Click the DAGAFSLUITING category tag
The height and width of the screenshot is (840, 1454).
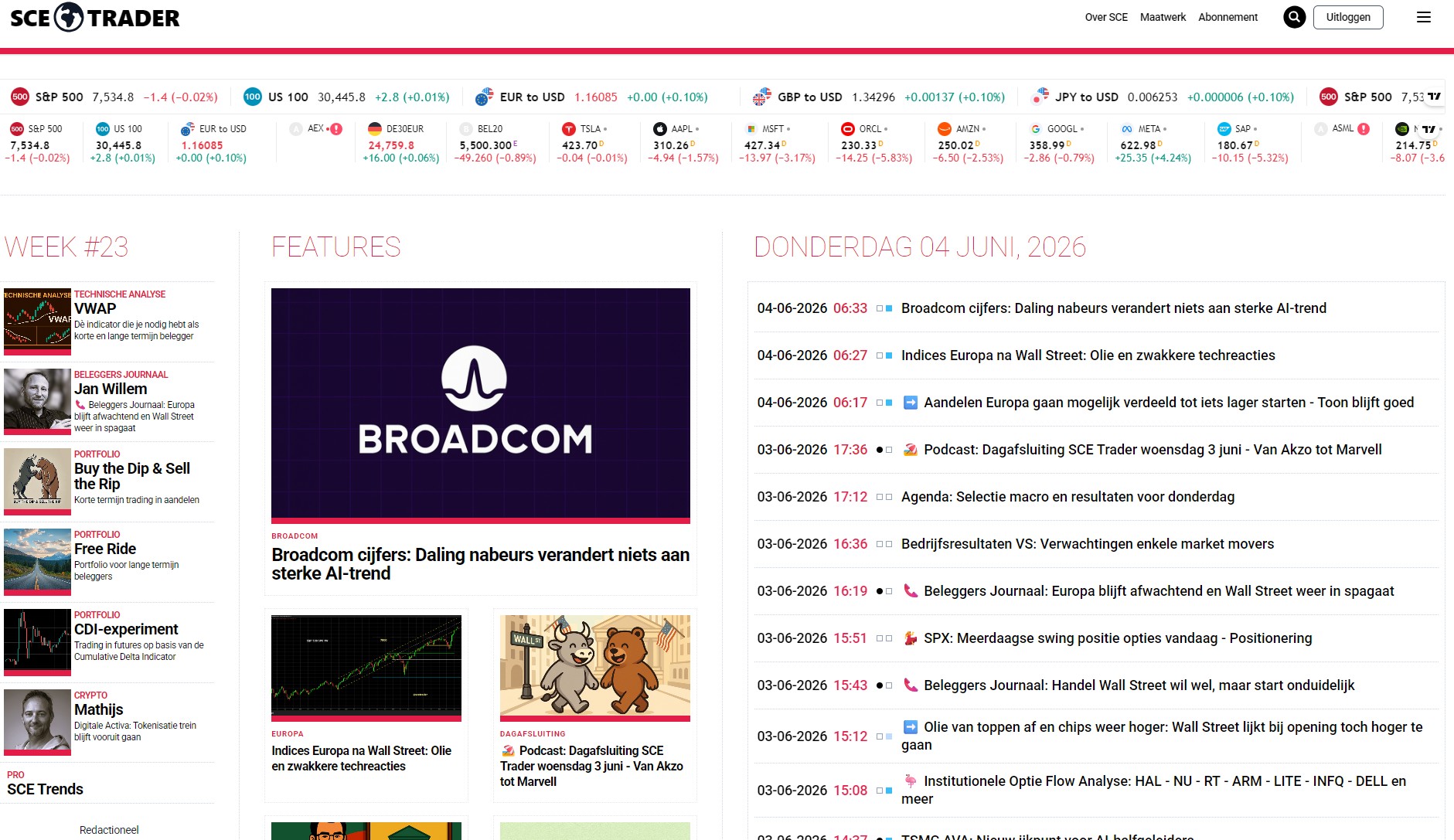pos(533,734)
